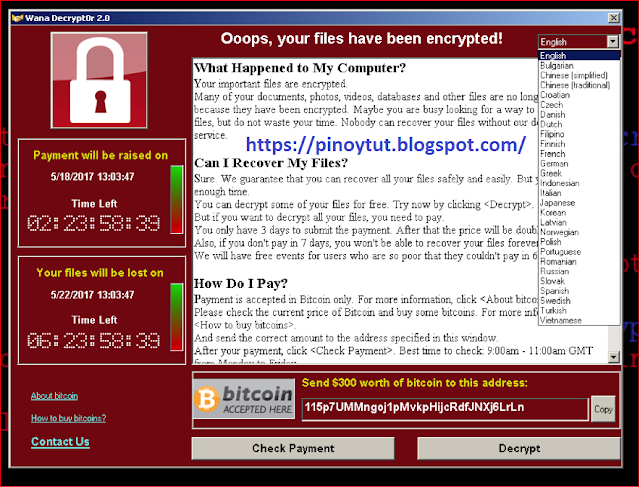Copy the bitcoin address with Copy button
The height and width of the screenshot is (487, 640).
(x=603, y=409)
